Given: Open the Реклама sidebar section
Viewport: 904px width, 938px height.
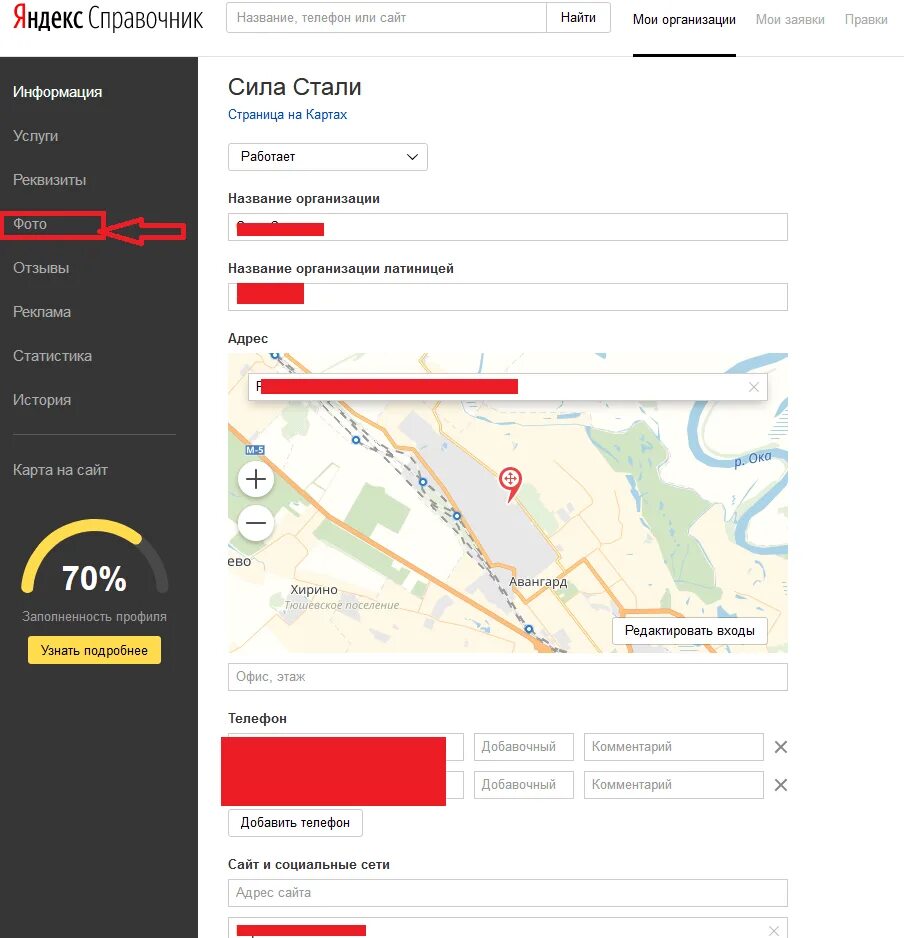Looking at the screenshot, I should click(42, 312).
